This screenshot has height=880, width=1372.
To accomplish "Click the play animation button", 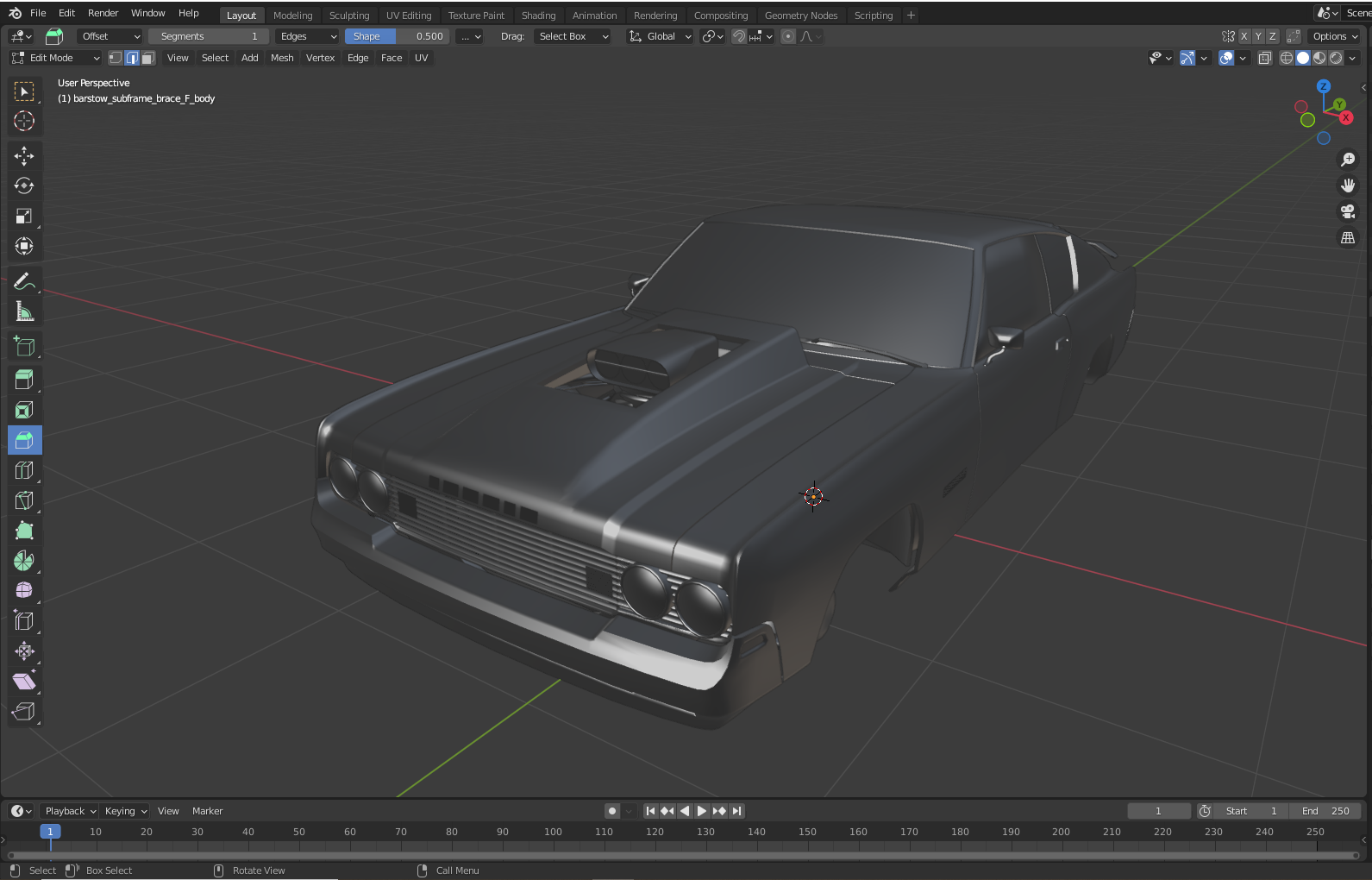I will click(702, 811).
